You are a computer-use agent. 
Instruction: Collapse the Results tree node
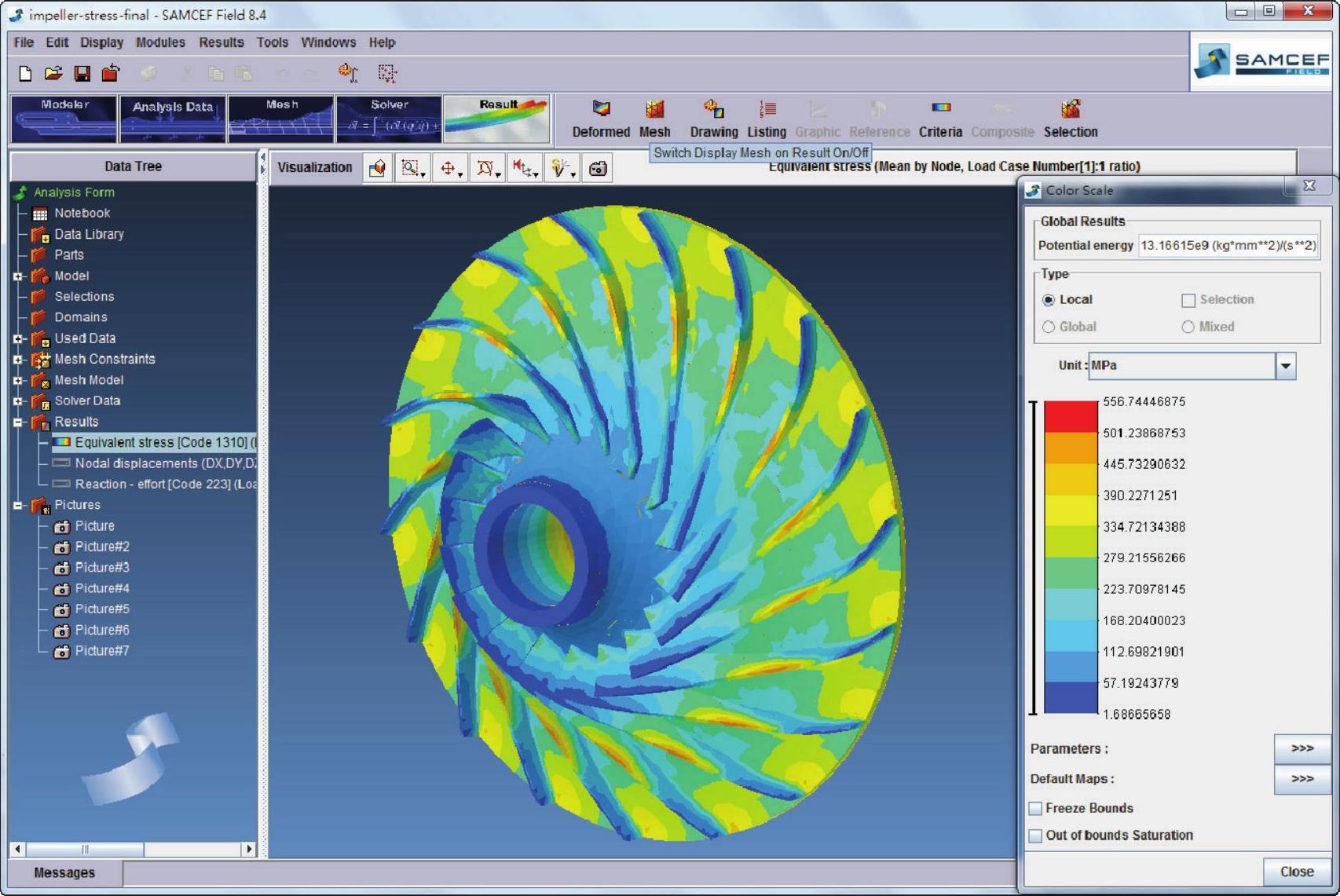pyautogui.click(x=18, y=422)
